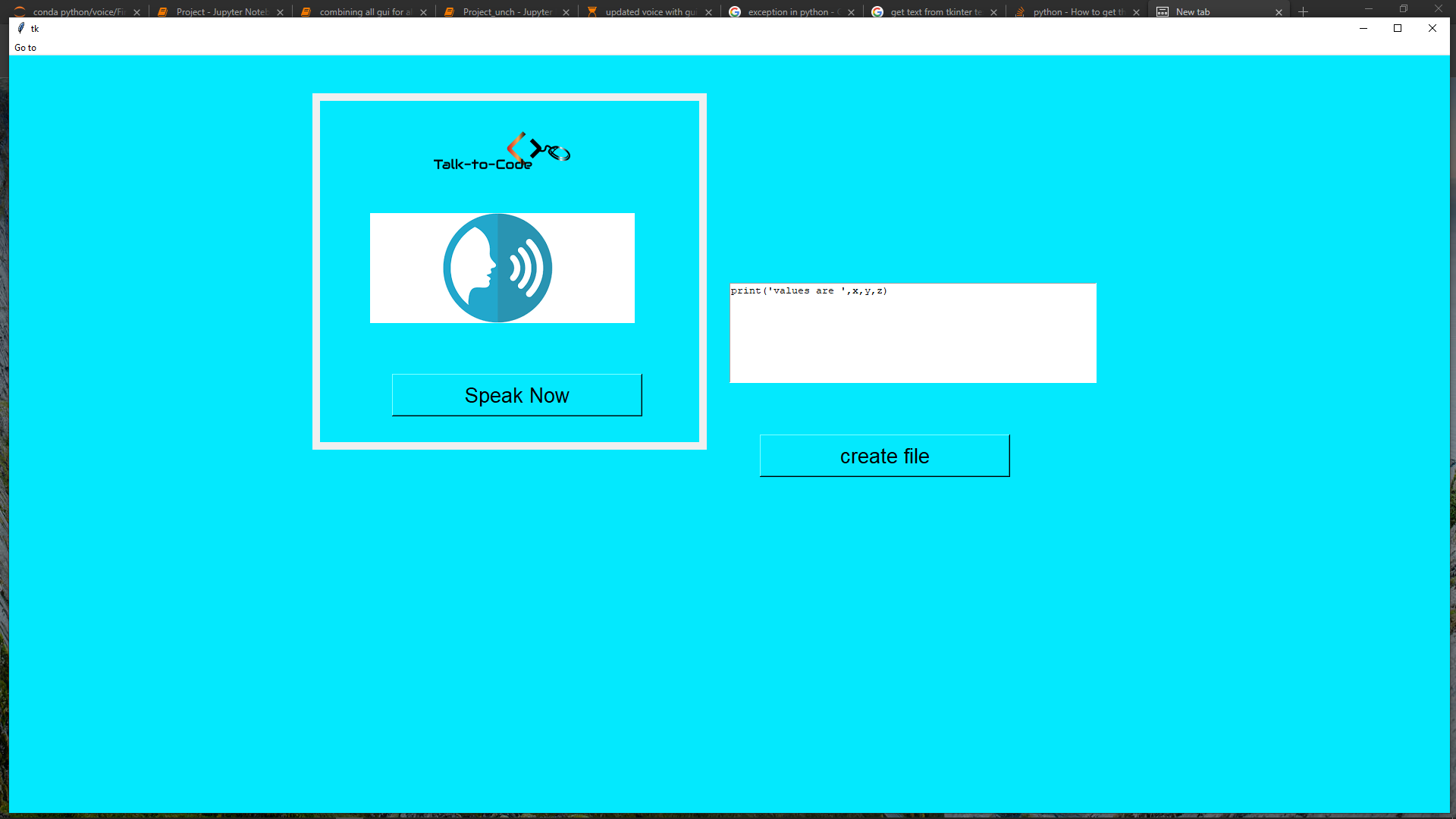
Task: Click the Speak Now button
Action: point(516,395)
